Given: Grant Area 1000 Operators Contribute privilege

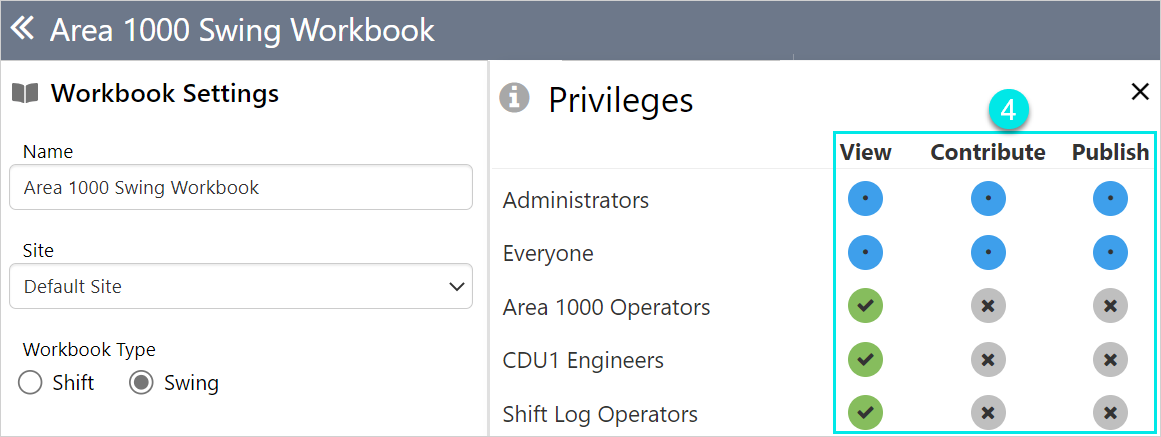Looking at the screenshot, I should point(988,306).
